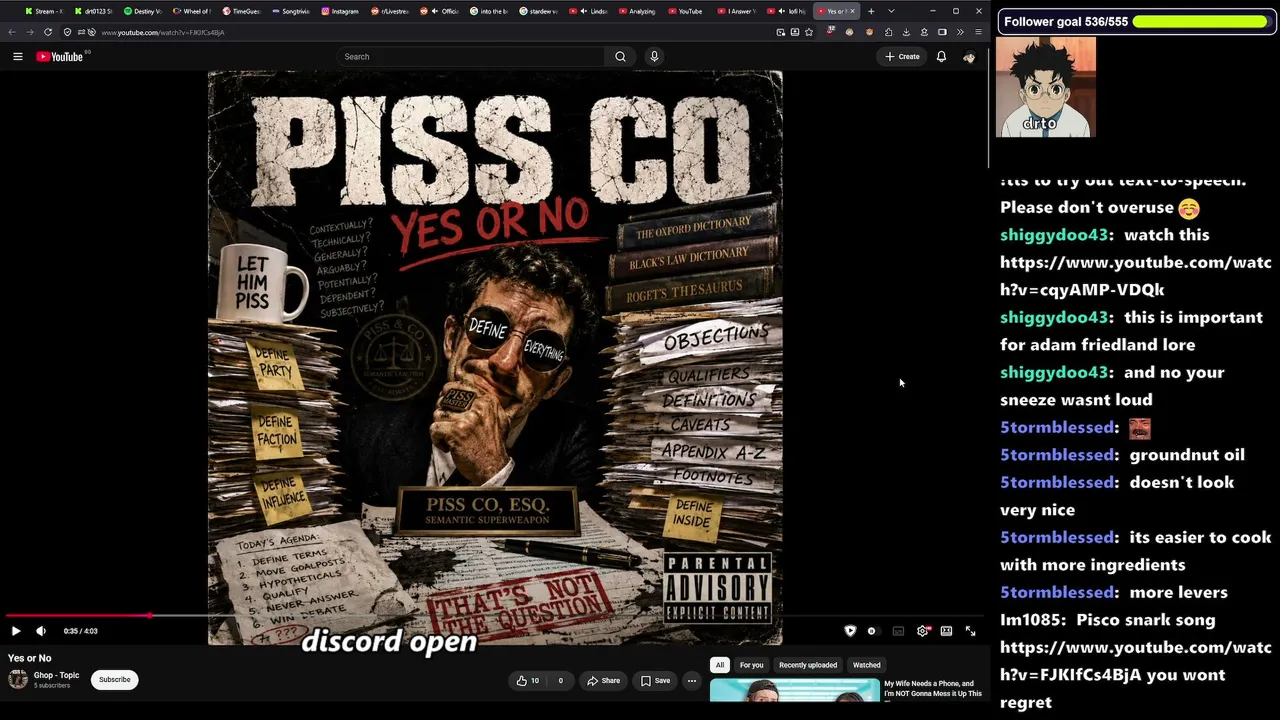Open the account avatar menu
The width and height of the screenshot is (1280, 720).
(969, 57)
